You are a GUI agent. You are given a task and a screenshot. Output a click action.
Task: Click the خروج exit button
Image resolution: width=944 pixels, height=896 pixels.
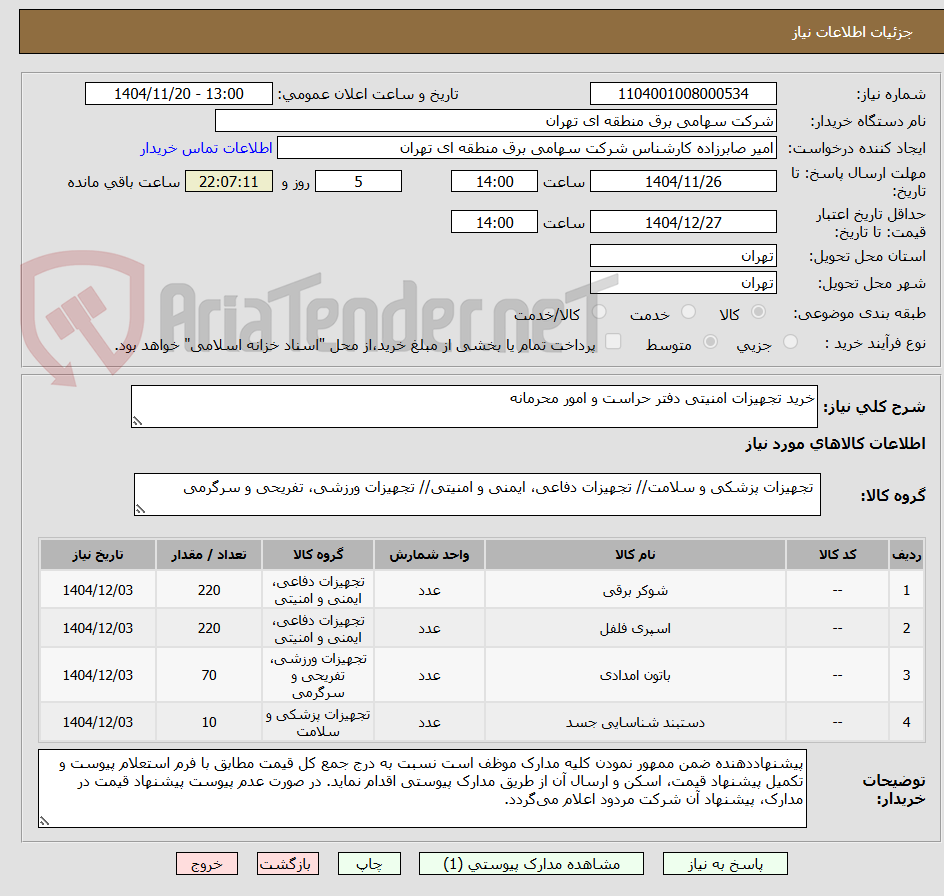206,863
